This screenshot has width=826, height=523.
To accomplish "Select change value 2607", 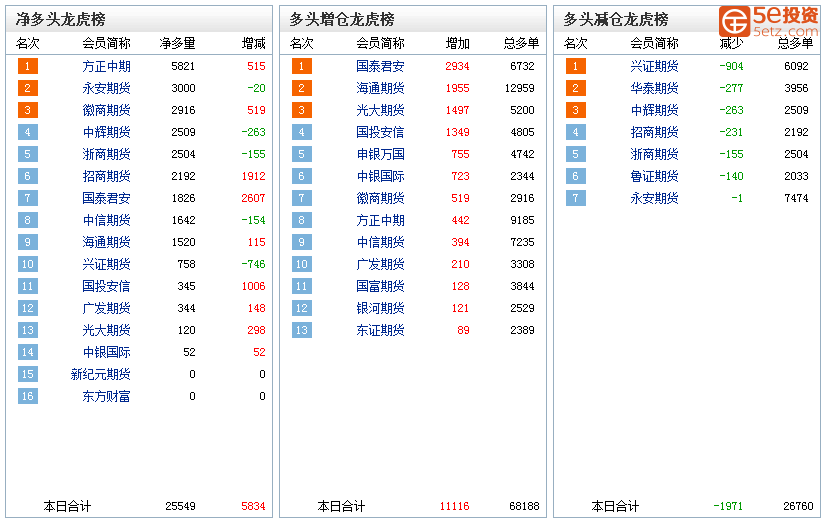I will coord(253,199).
